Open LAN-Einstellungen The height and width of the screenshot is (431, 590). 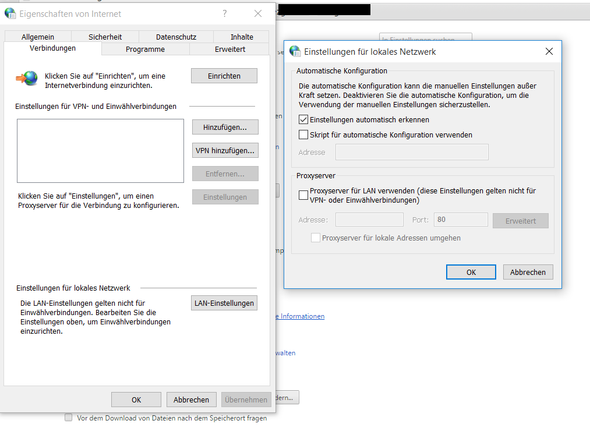point(224,303)
